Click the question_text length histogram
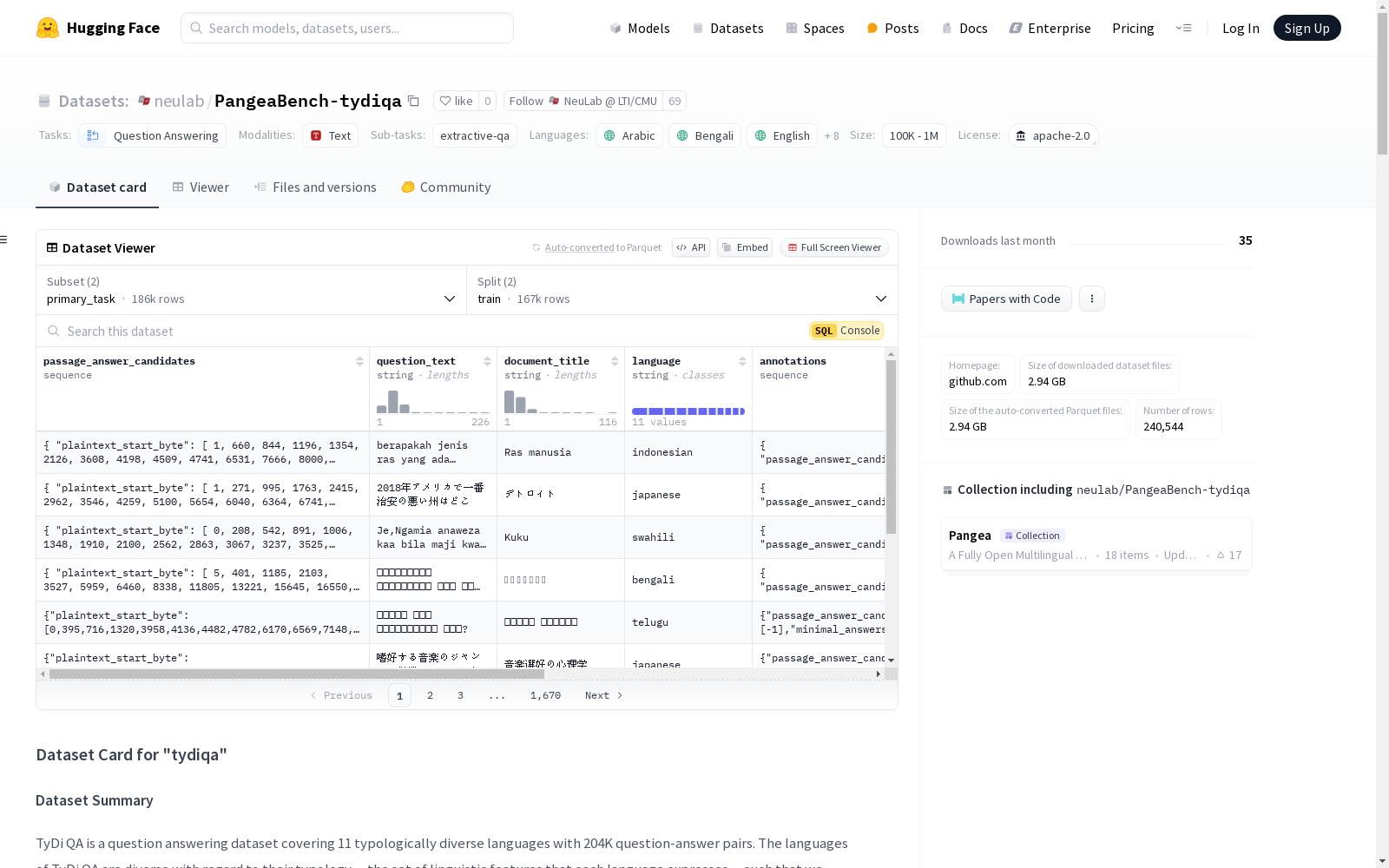The width and height of the screenshot is (1389, 868). tap(433, 401)
